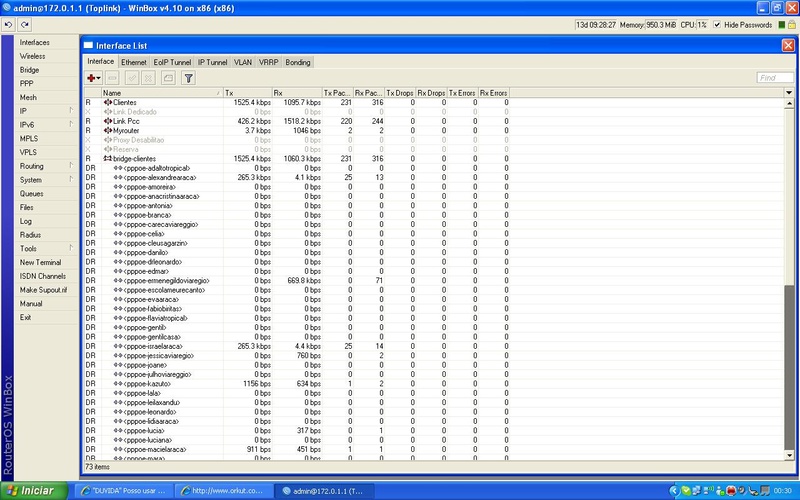Click the green status square at top right
Image resolution: width=800 pixels, height=500 pixels.
pos(782,24)
